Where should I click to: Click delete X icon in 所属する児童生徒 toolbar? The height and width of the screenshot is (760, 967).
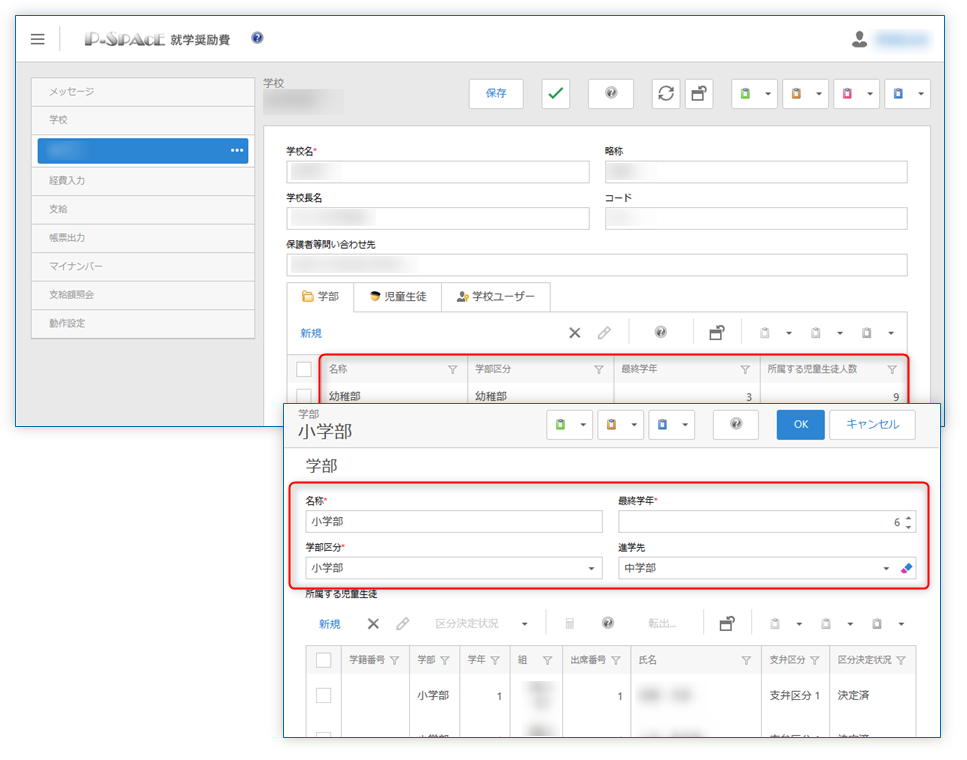click(373, 624)
